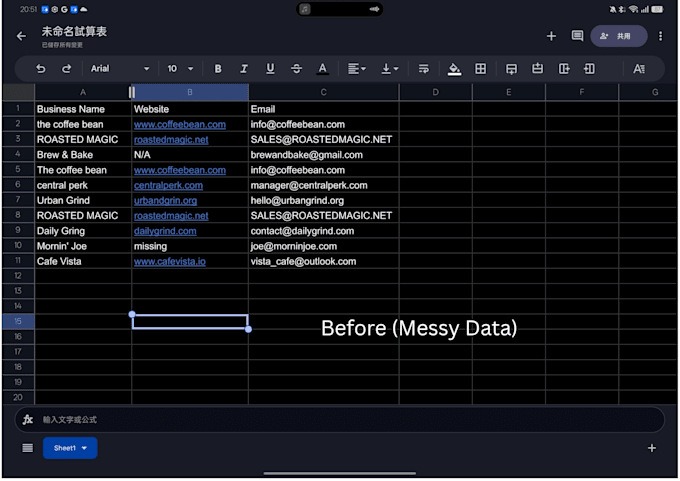Screen dimensions: 680x481
Task: Open centralperk.com link
Action: [x=168, y=185]
